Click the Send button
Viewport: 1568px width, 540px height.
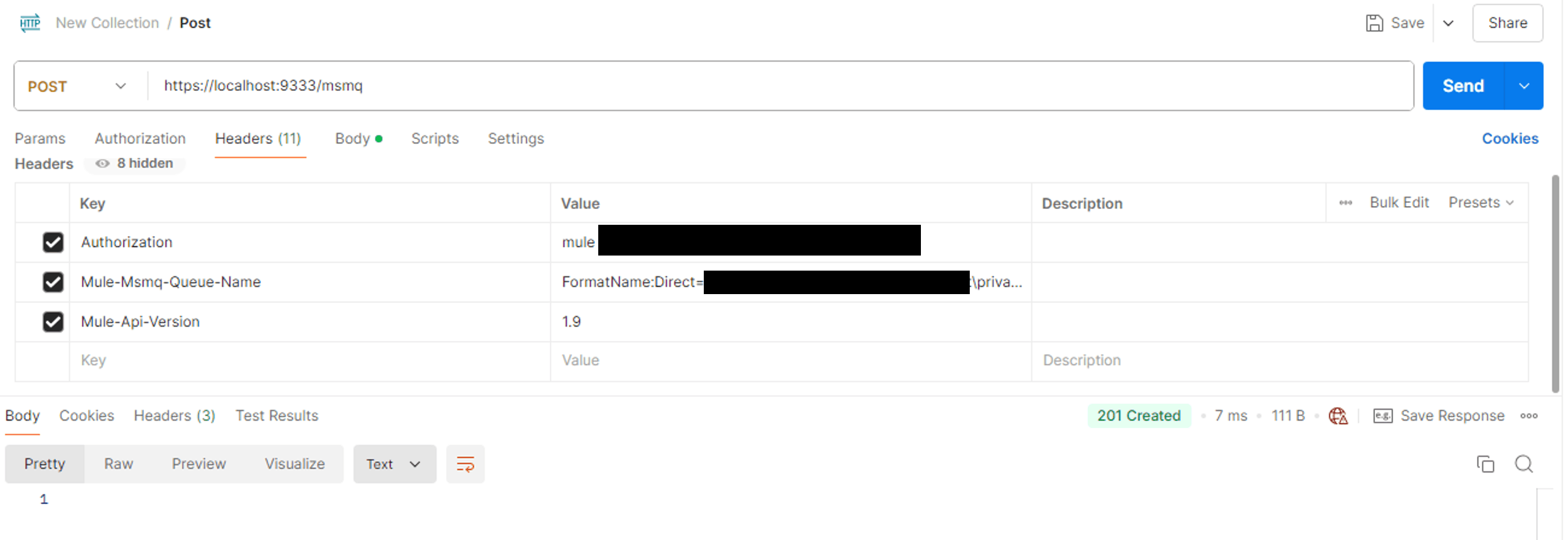(1462, 86)
